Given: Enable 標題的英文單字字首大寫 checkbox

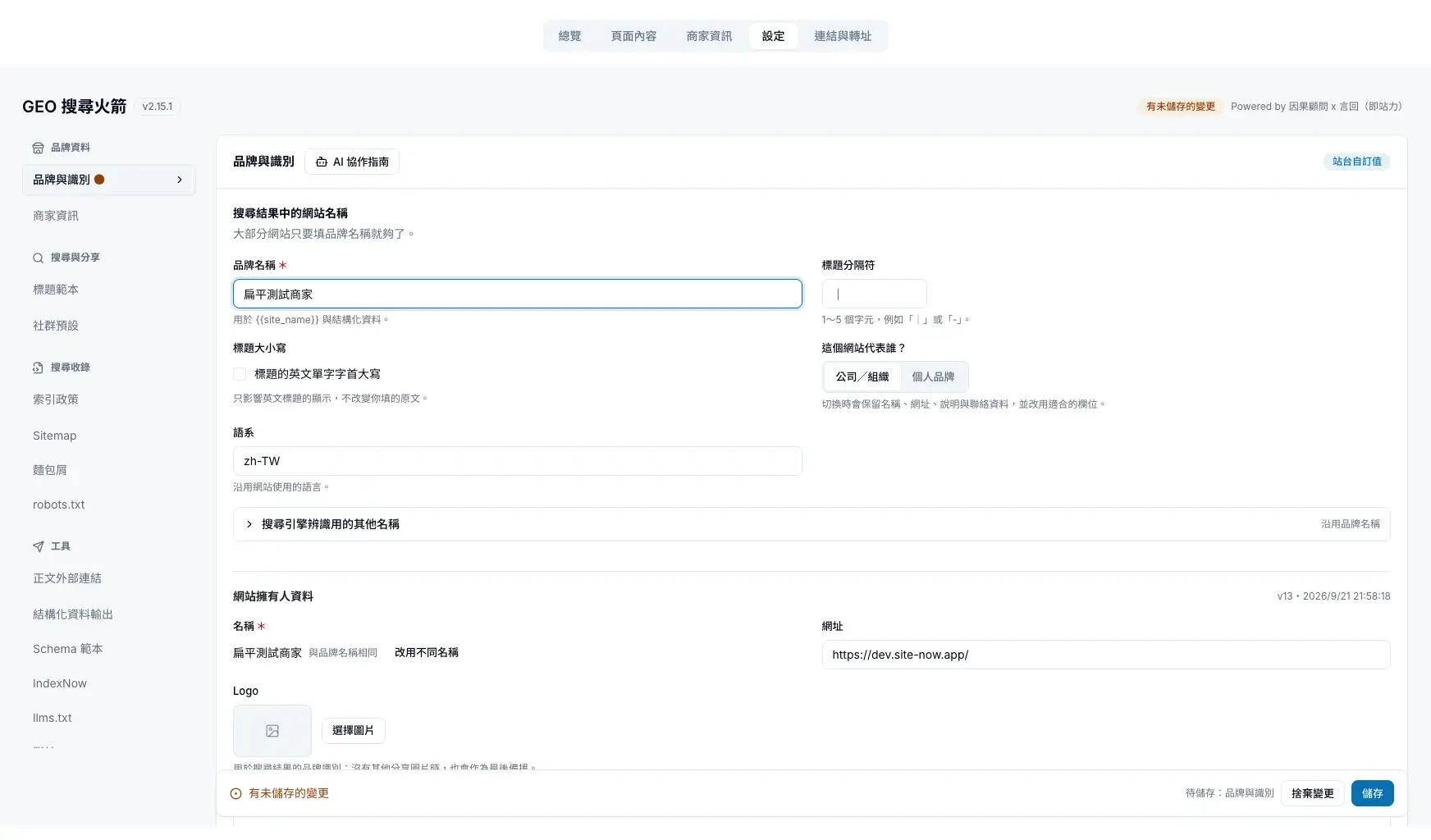Looking at the screenshot, I should pos(240,374).
